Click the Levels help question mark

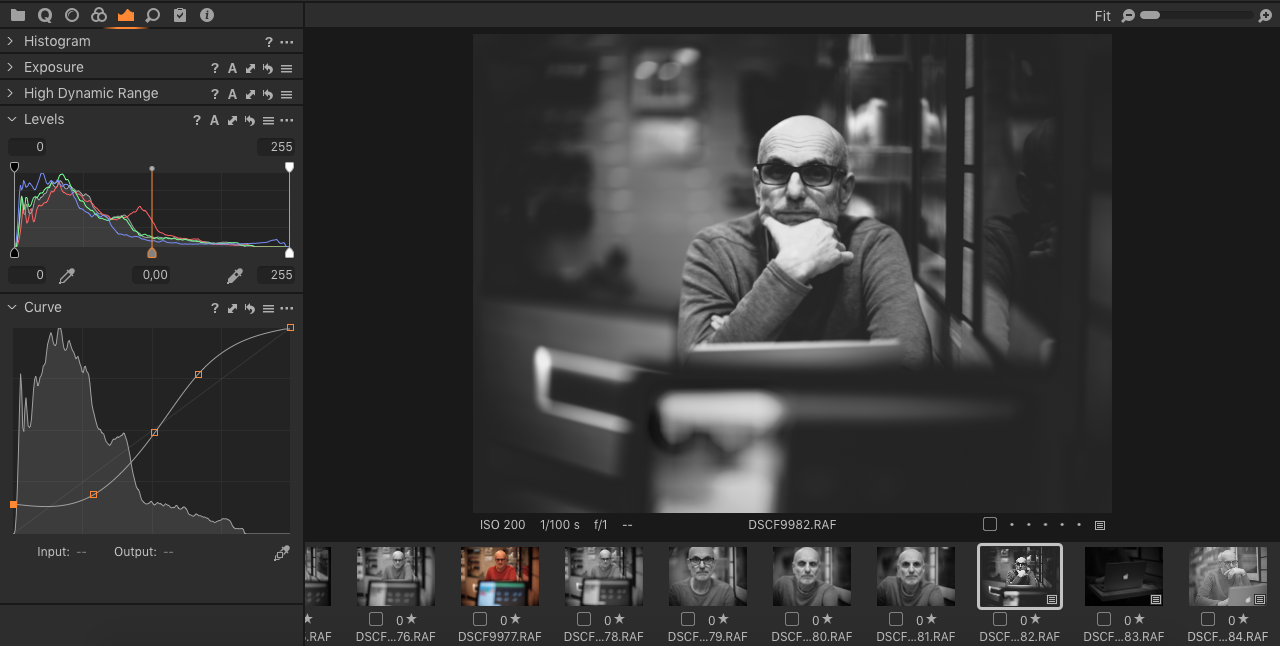(197, 120)
